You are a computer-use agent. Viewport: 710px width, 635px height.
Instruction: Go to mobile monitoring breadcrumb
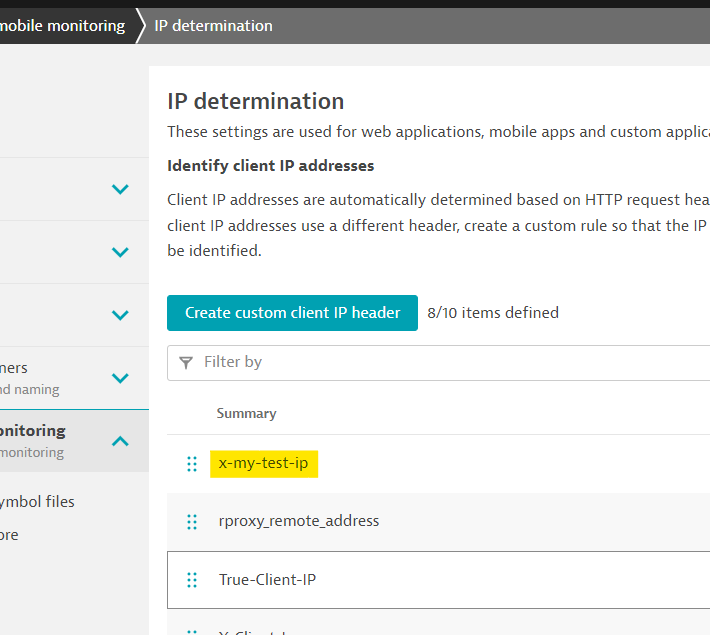pos(62,25)
